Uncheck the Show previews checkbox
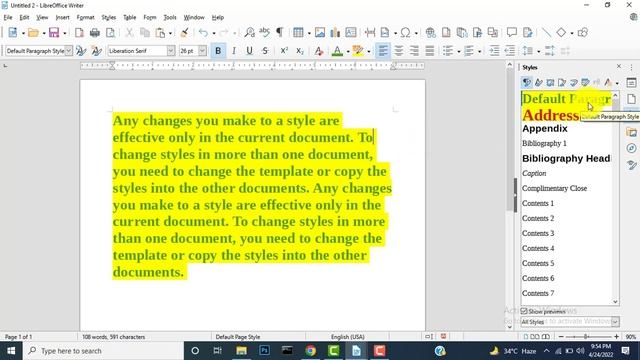 (524, 311)
